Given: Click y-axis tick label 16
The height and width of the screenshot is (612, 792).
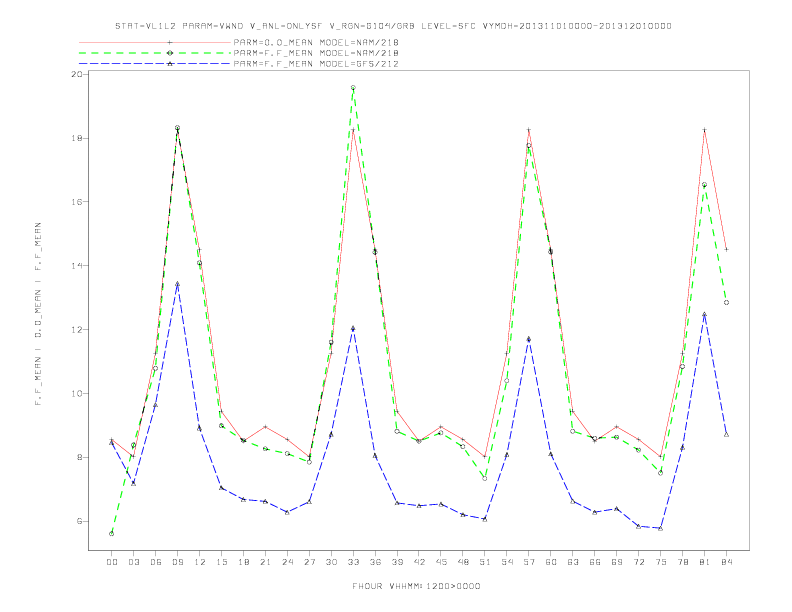Looking at the screenshot, I should pos(77,201).
